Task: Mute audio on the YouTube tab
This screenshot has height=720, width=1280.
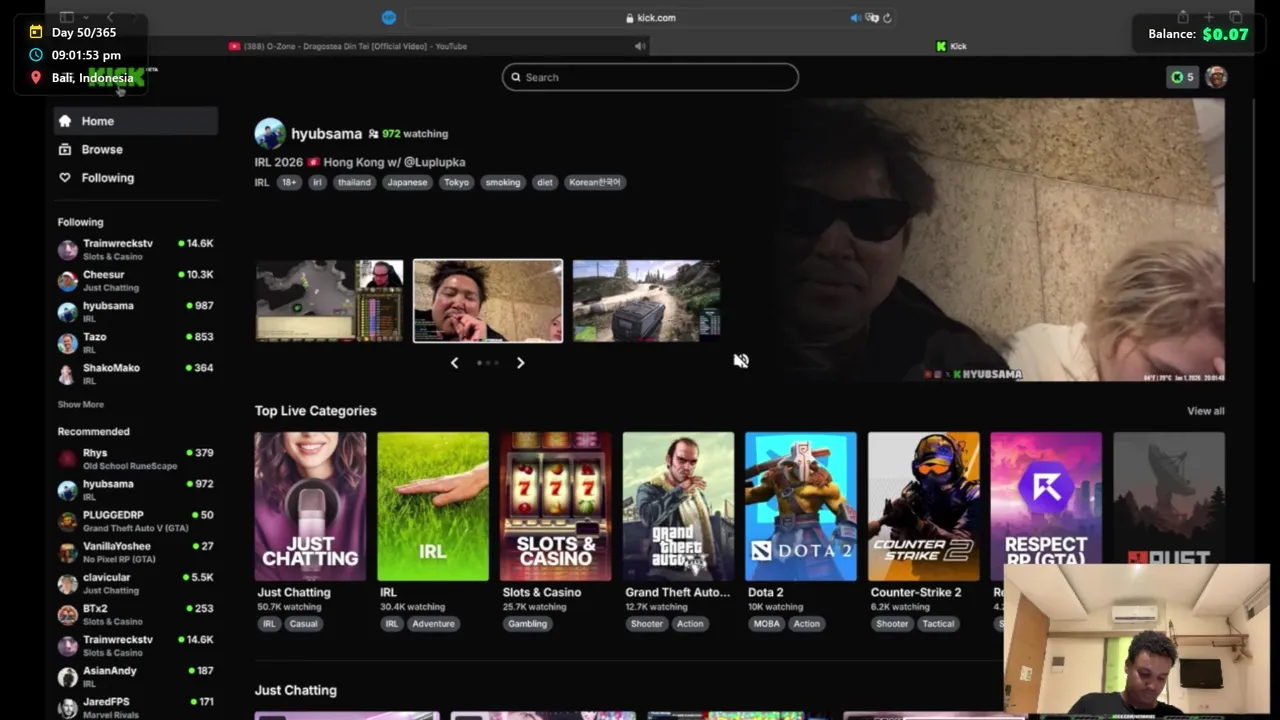Action: (x=640, y=46)
